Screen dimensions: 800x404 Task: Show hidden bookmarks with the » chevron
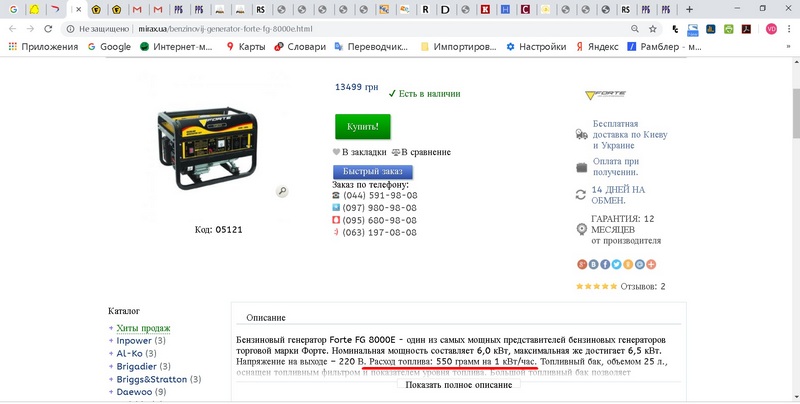(788, 46)
